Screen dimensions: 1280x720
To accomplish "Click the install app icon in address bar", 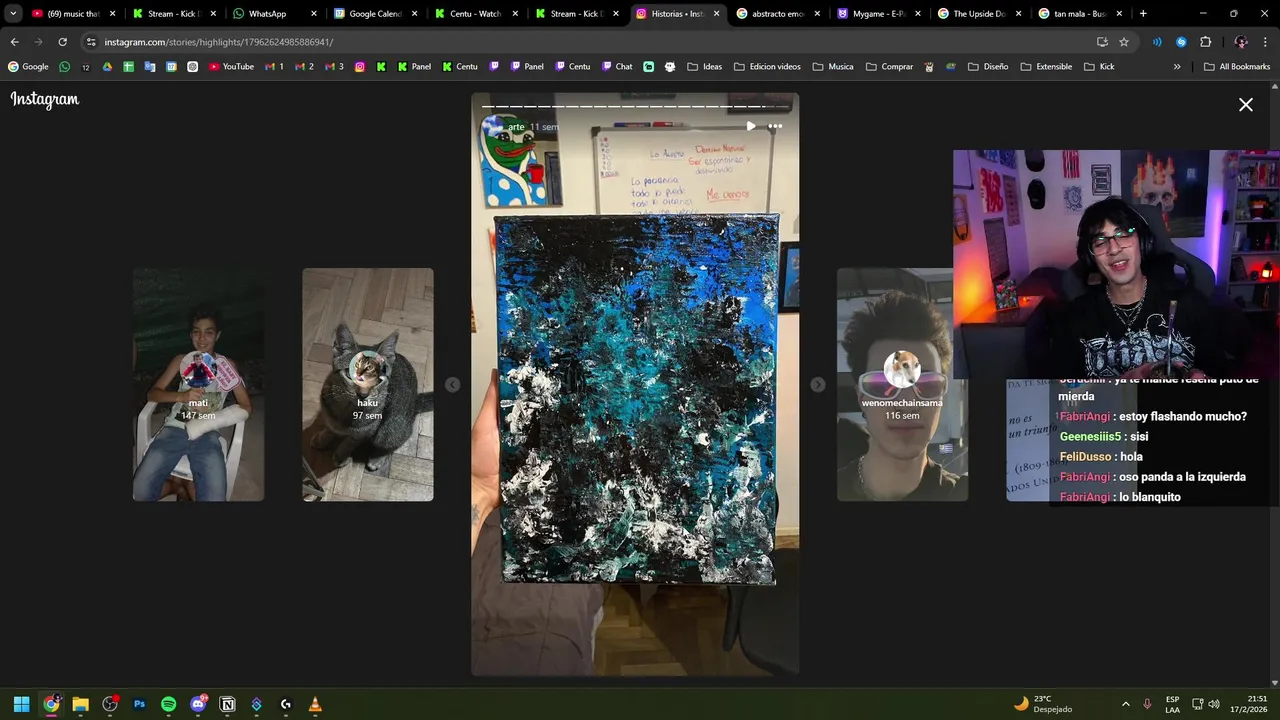I will pos(1102,42).
